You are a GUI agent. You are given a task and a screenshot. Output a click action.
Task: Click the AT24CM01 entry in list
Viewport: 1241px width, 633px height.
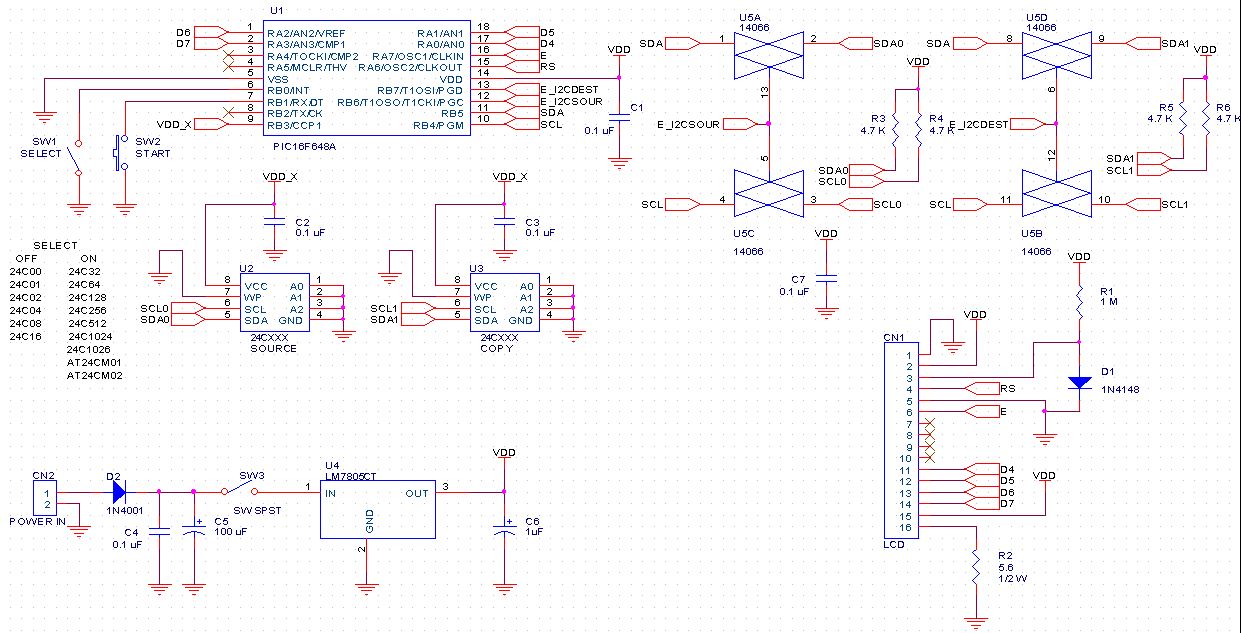coord(94,363)
